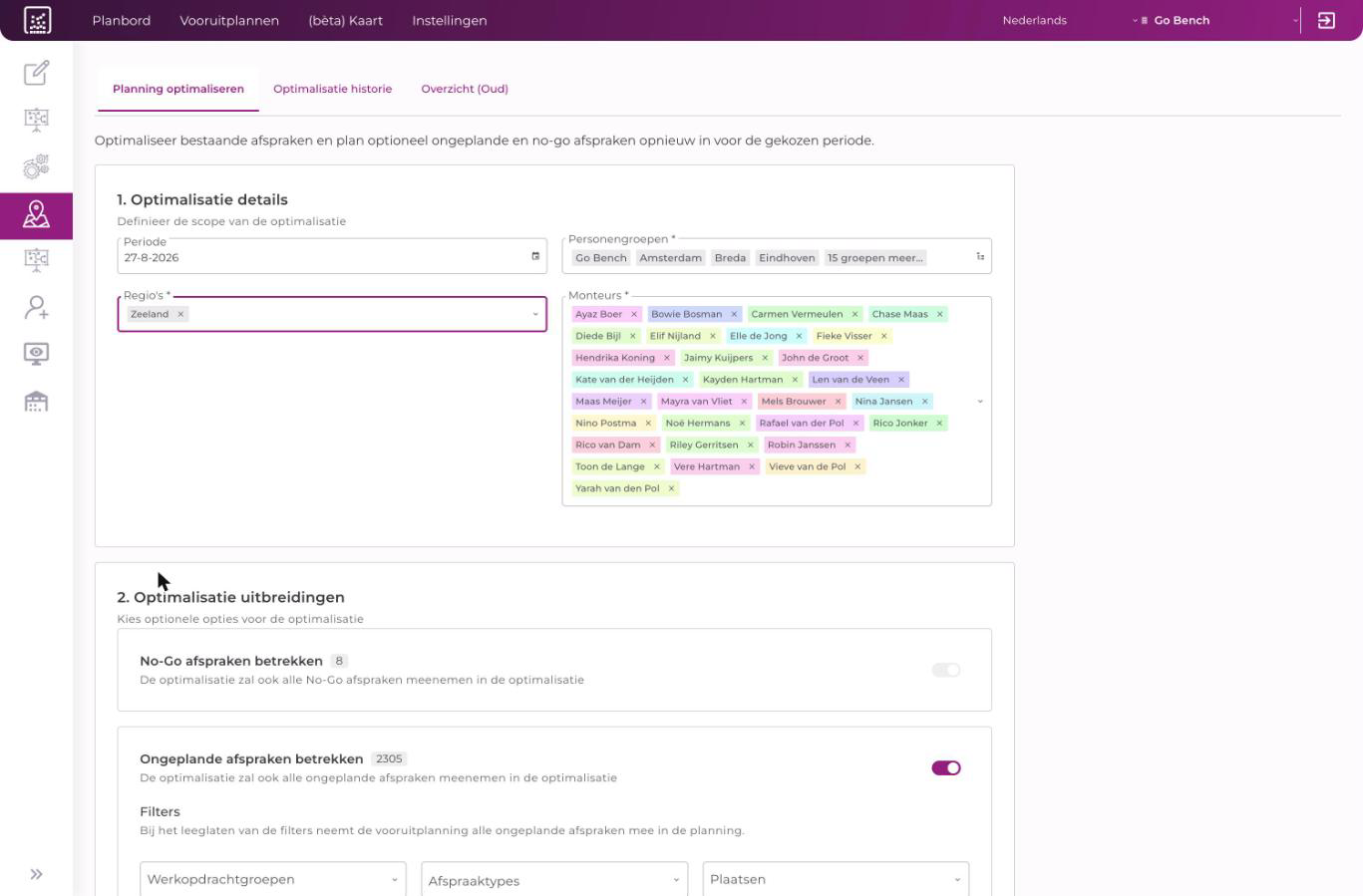Image resolution: width=1363 pixels, height=896 pixels.
Task: Click the Breda group chip
Action: [730, 257]
